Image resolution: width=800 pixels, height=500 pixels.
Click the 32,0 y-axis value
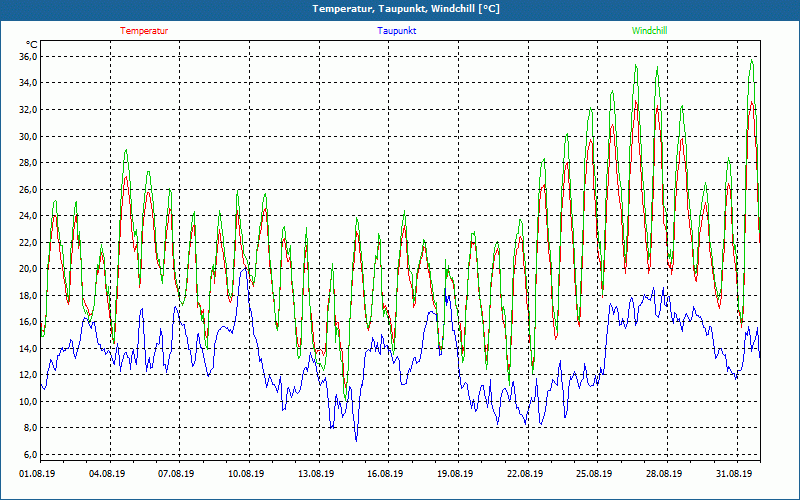point(28,110)
